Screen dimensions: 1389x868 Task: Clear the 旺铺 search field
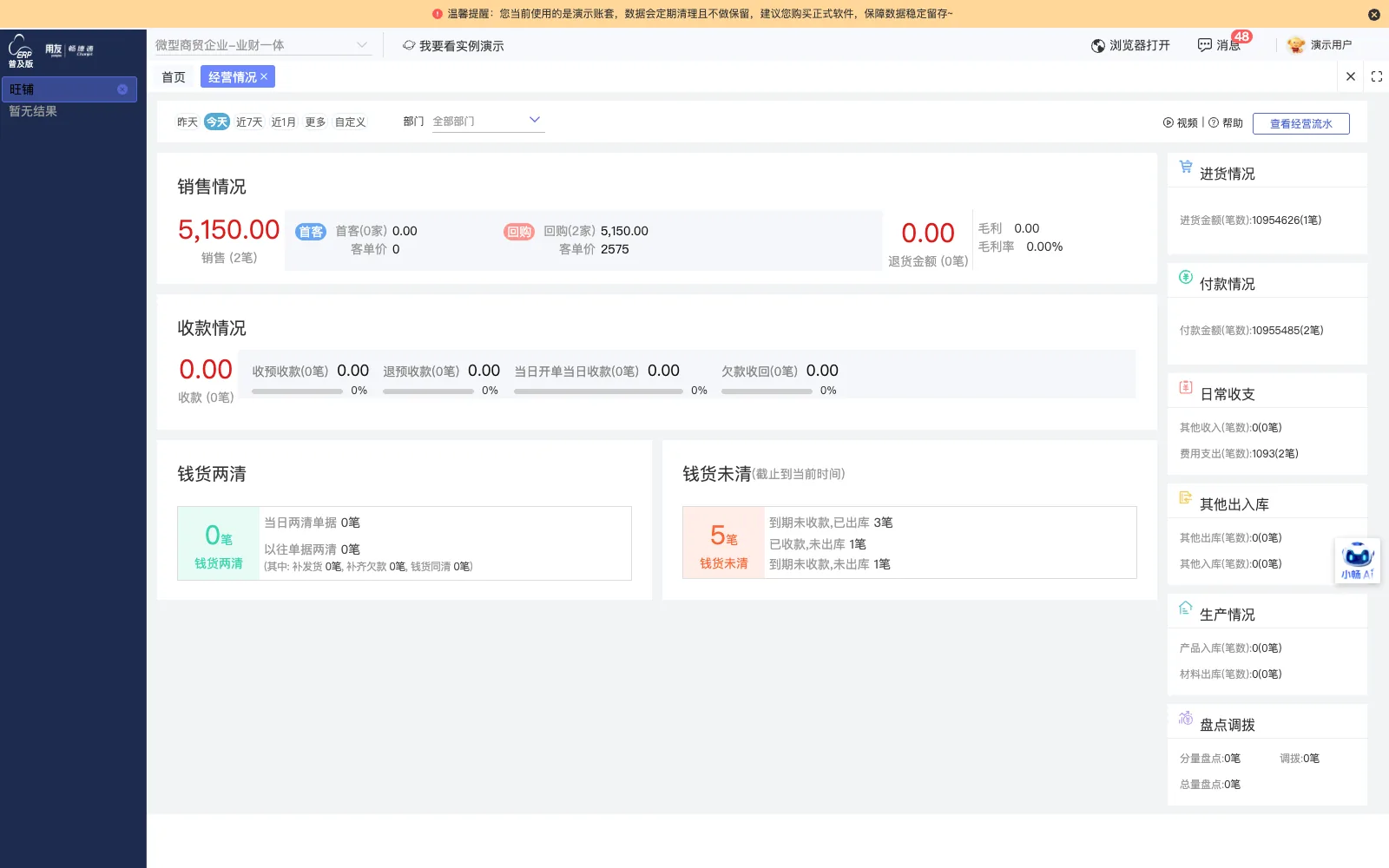(122, 89)
